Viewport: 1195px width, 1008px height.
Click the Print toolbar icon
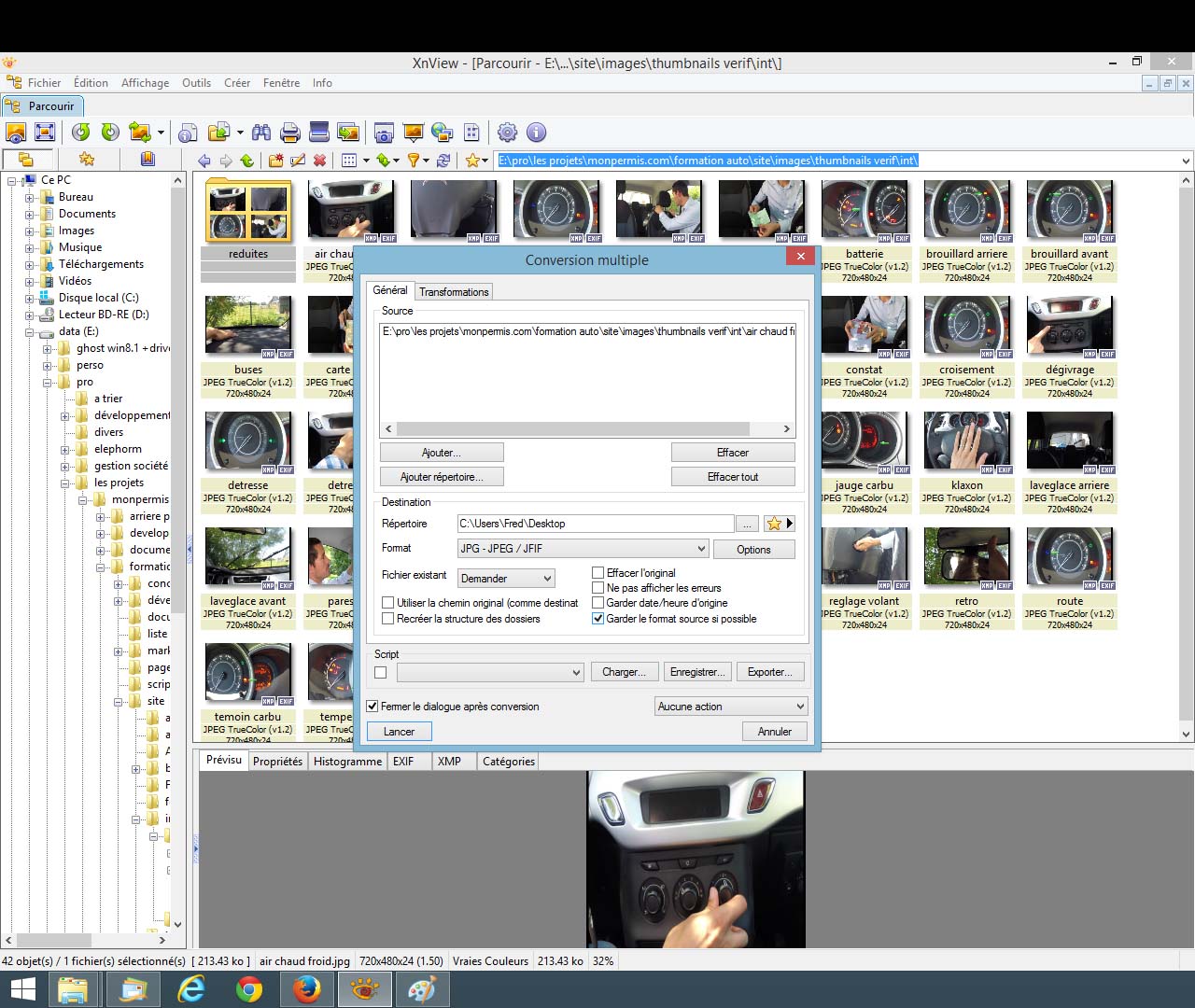tap(290, 133)
